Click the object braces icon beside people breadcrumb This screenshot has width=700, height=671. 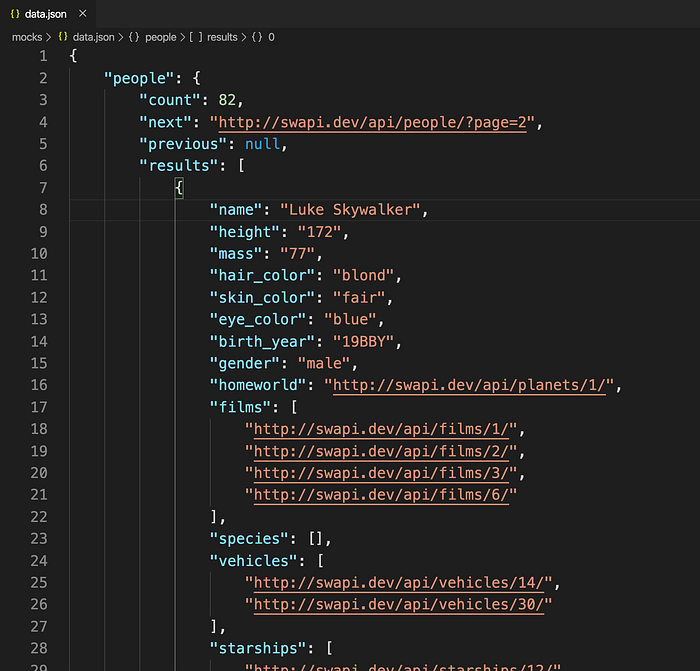(x=134, y=37)
